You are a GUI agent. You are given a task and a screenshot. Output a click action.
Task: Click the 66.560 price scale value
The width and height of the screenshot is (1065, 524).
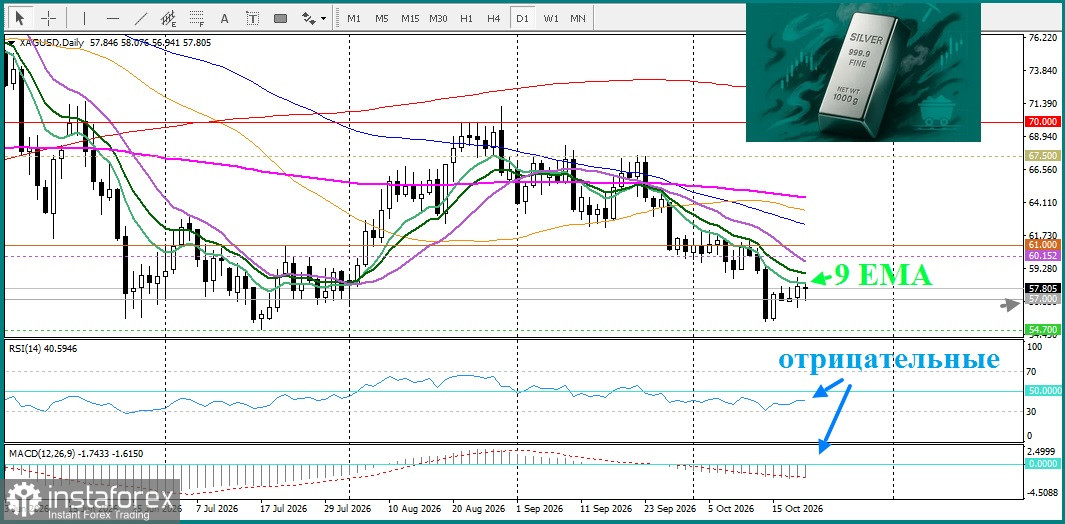point(1043,170)
